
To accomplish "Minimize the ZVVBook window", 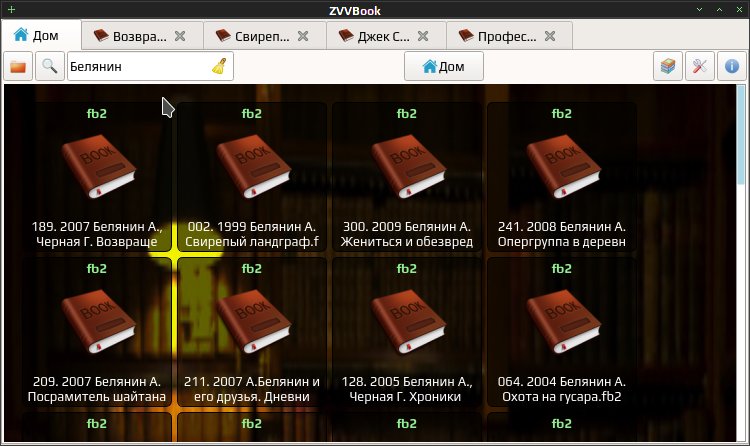I will (700, 10).
